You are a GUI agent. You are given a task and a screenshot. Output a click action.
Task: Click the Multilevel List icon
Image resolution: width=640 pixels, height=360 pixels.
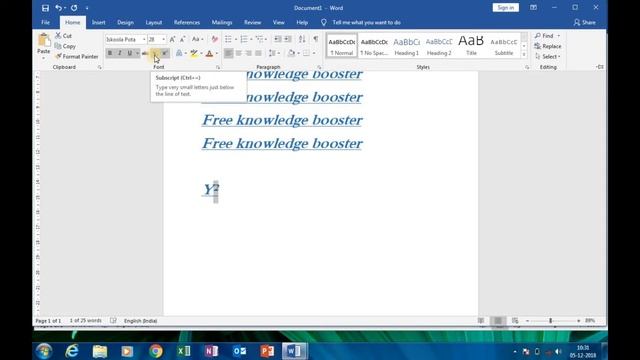coord(259,39)
